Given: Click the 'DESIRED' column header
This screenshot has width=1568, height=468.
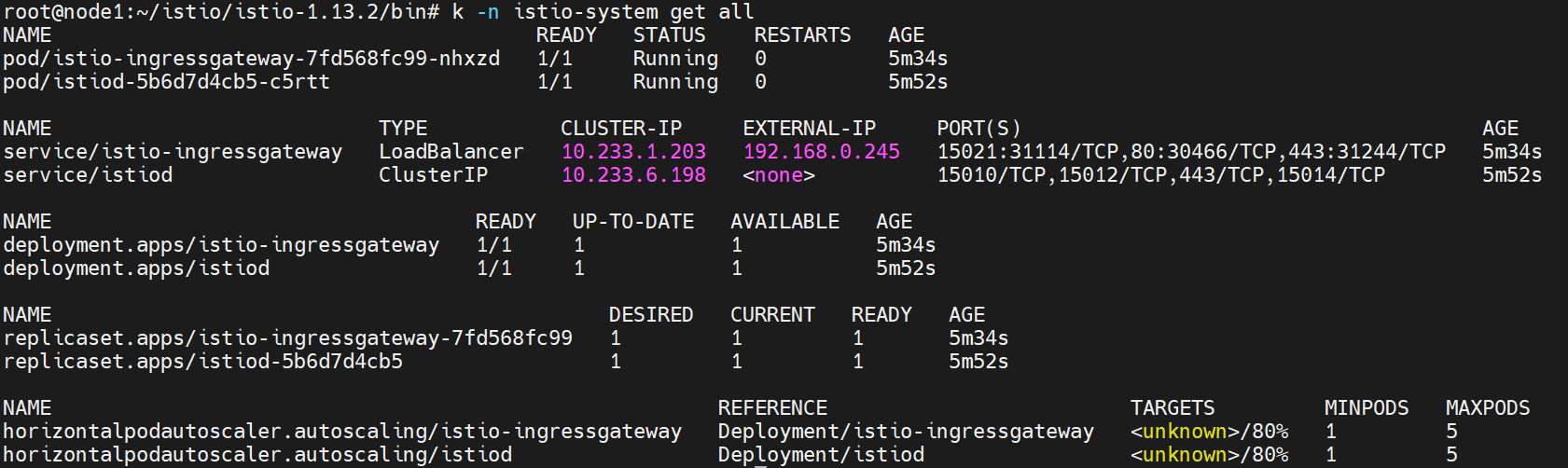Looking at the screenshot, I should click(651, 315).
